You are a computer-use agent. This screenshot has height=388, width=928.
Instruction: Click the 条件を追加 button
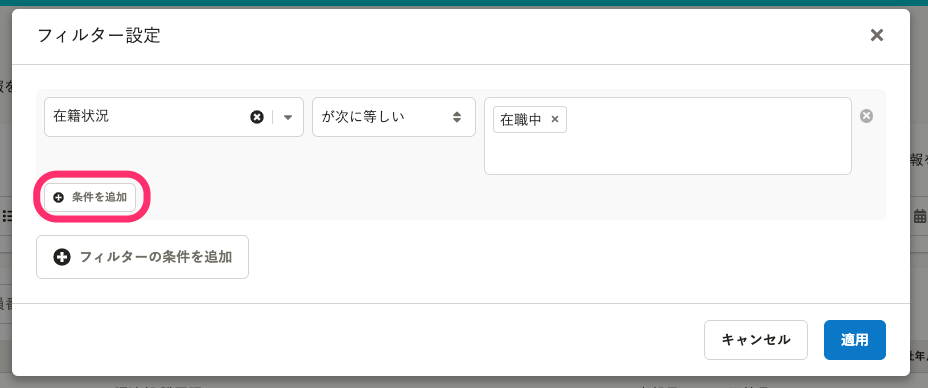tap(91, 198)
